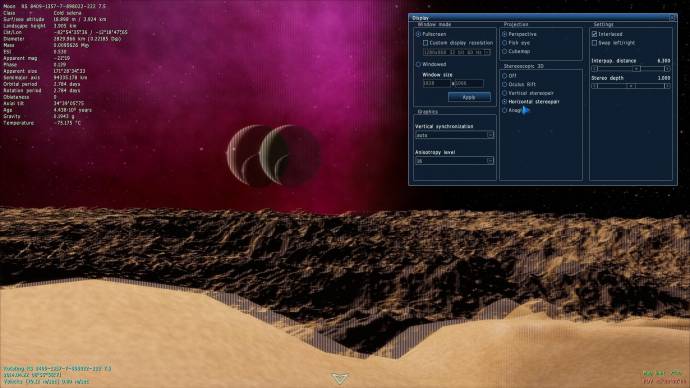Click right arrow of Interpupillary distance slider
Image resolution: width=690 pixels, height=388 pixels.
(x=667, y=69)
